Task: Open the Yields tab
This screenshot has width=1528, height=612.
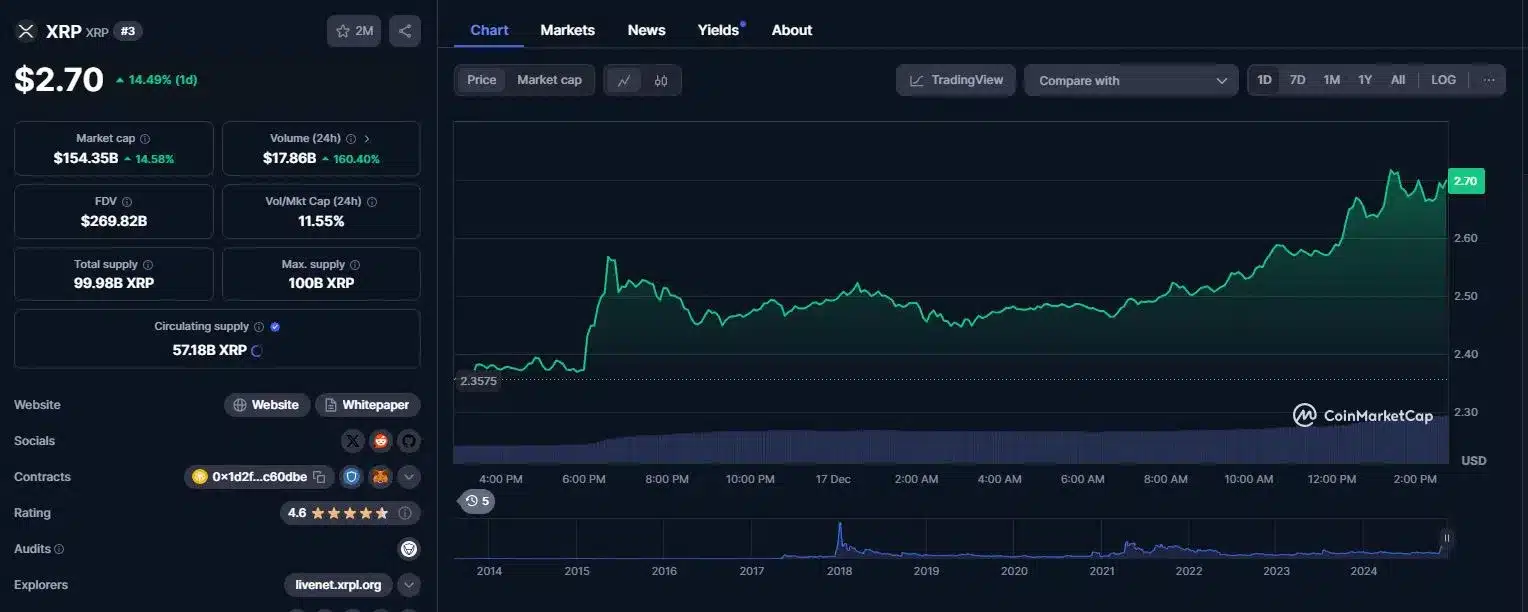Action: tap(719, 30)
